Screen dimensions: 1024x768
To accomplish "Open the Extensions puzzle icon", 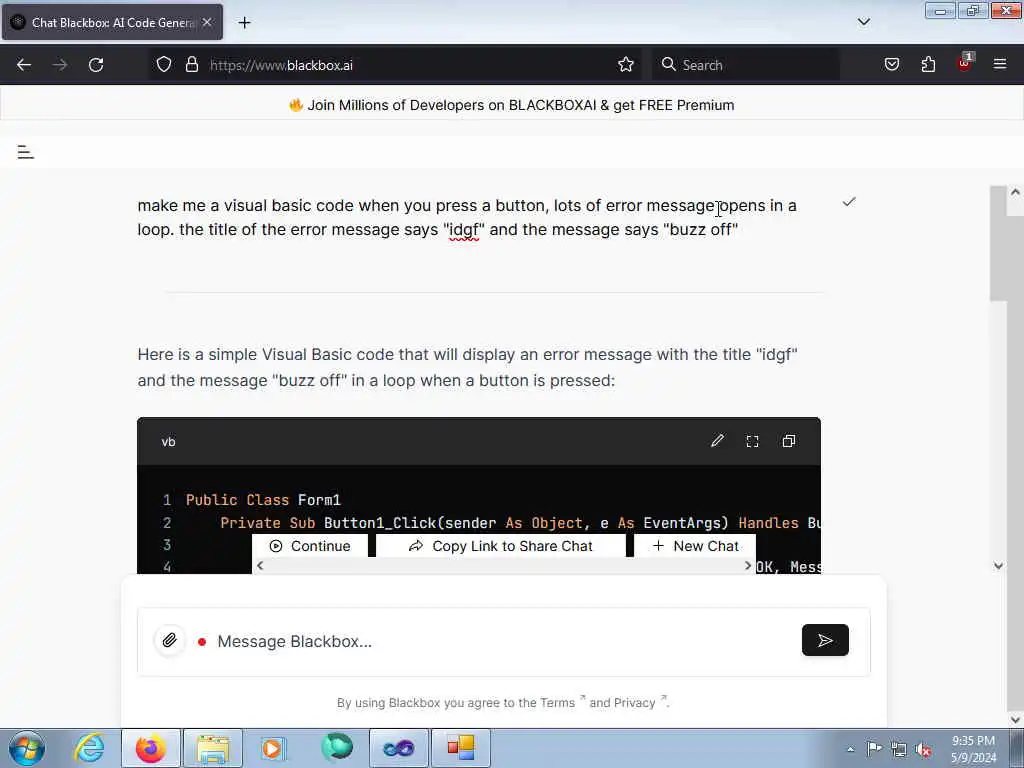I will (x=928, y=65).
